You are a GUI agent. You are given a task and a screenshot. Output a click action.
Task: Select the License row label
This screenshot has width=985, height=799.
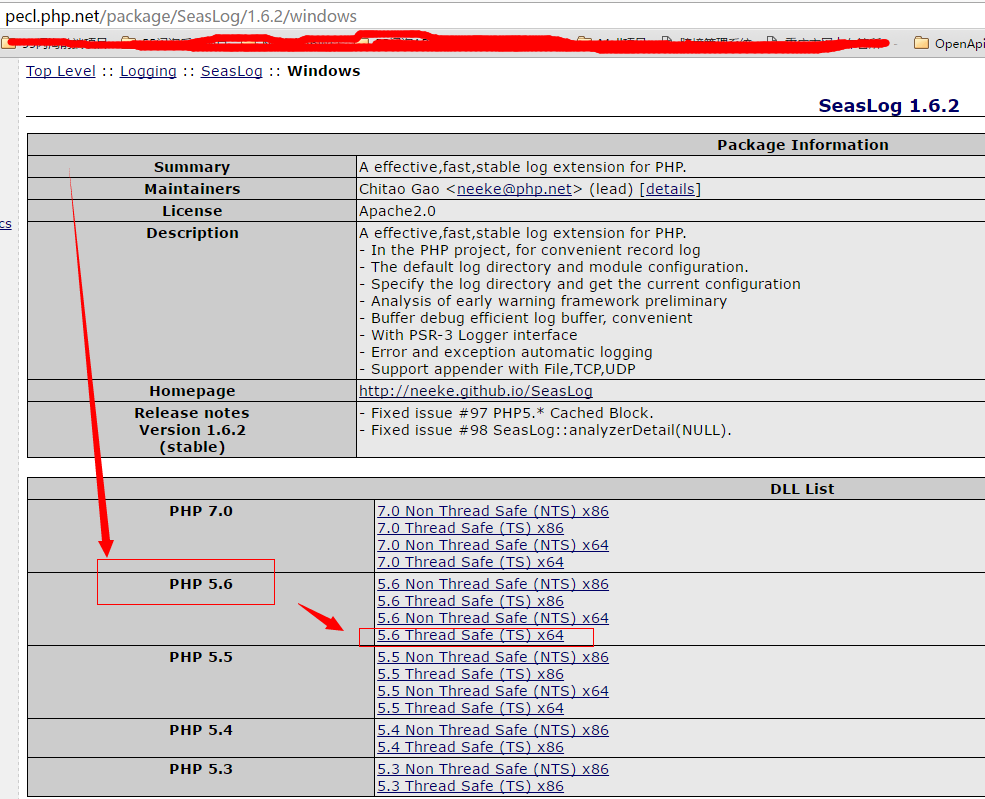point(192,211)
